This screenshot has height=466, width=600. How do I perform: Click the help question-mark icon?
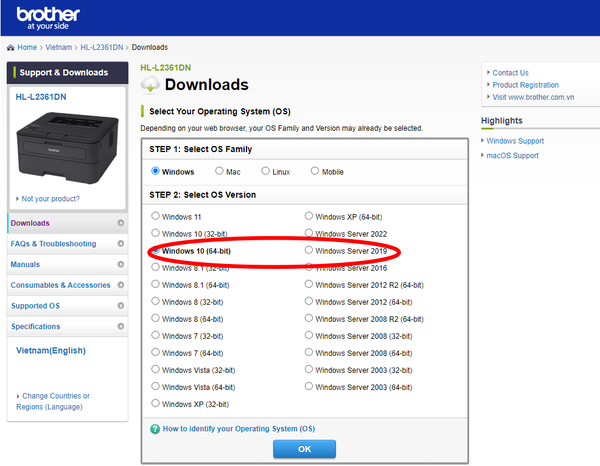point(155,429)
